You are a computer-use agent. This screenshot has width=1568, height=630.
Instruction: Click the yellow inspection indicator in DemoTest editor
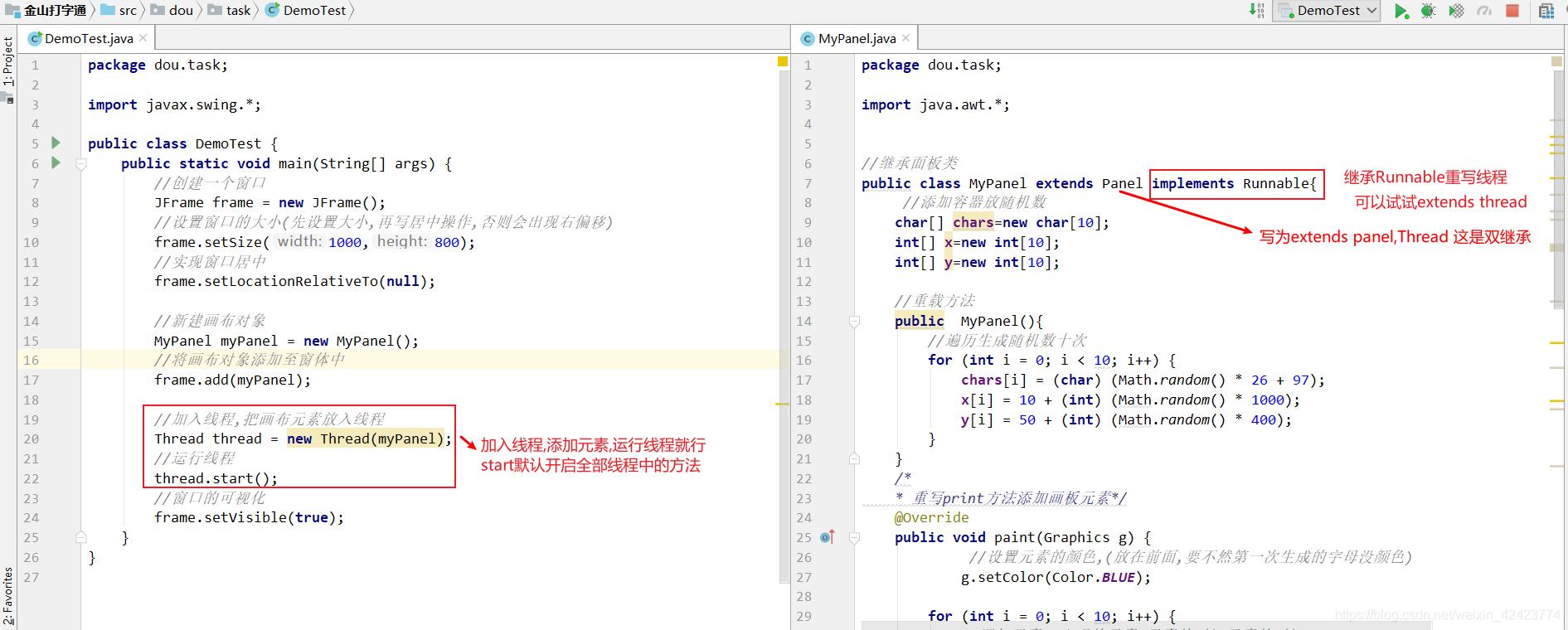pos(782,61)
